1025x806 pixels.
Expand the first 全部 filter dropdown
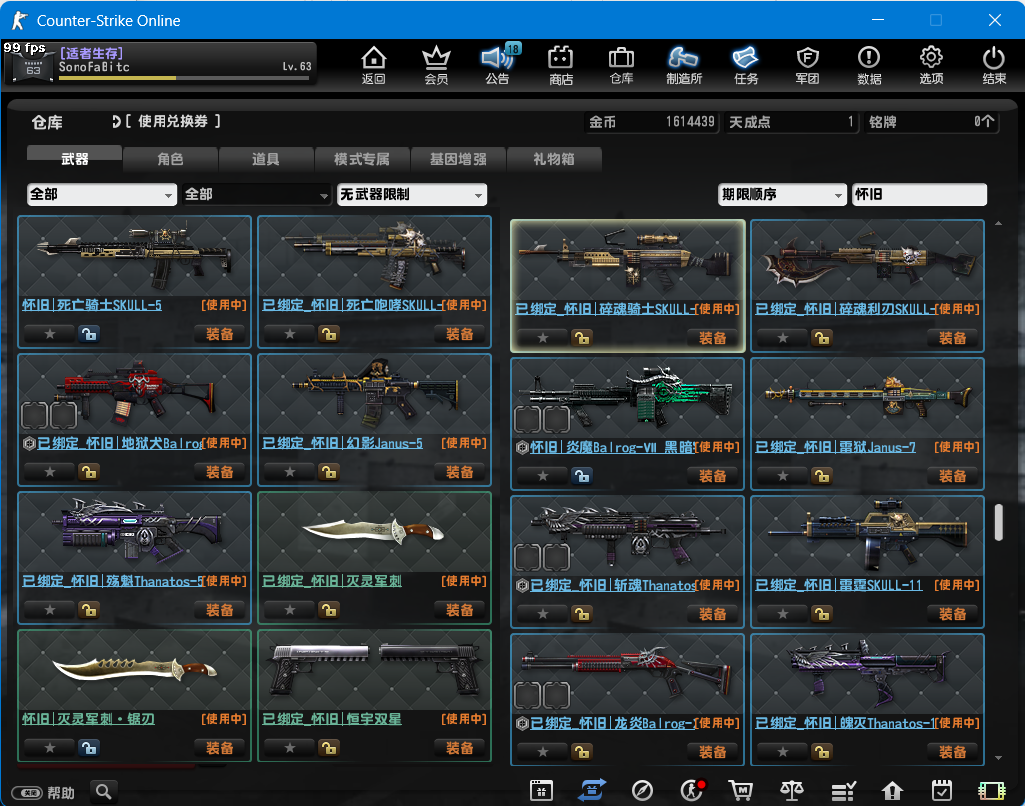coord(101,194)
